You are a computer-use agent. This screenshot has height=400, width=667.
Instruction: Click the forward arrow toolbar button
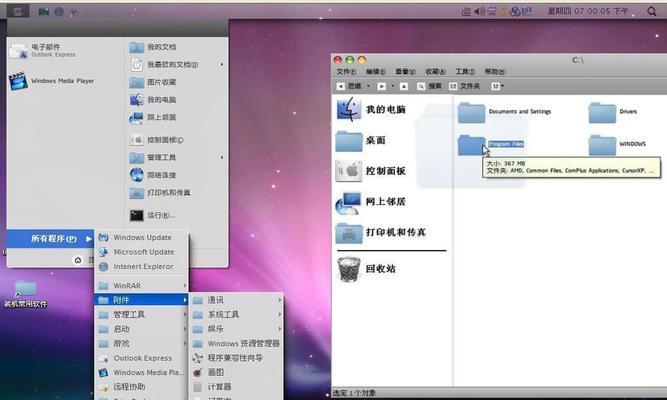[382, 86]
